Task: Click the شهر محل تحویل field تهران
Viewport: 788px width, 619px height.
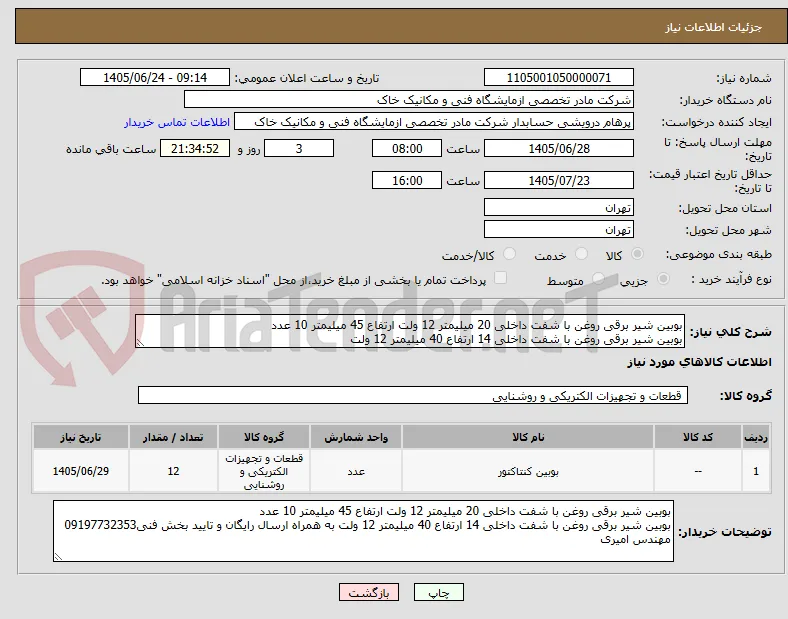Action: point(558,230)
